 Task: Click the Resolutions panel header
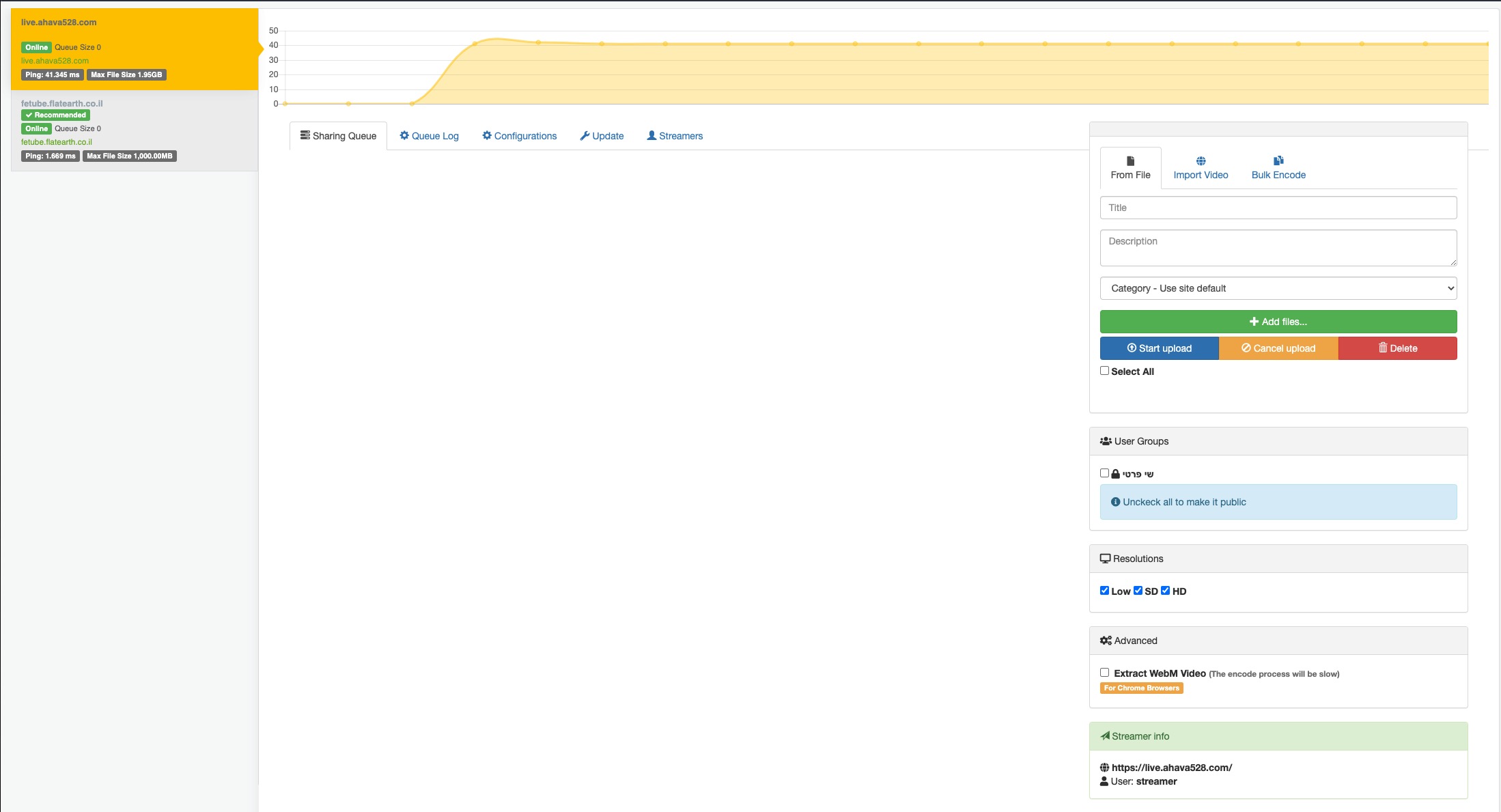(x=1278, y=559)
